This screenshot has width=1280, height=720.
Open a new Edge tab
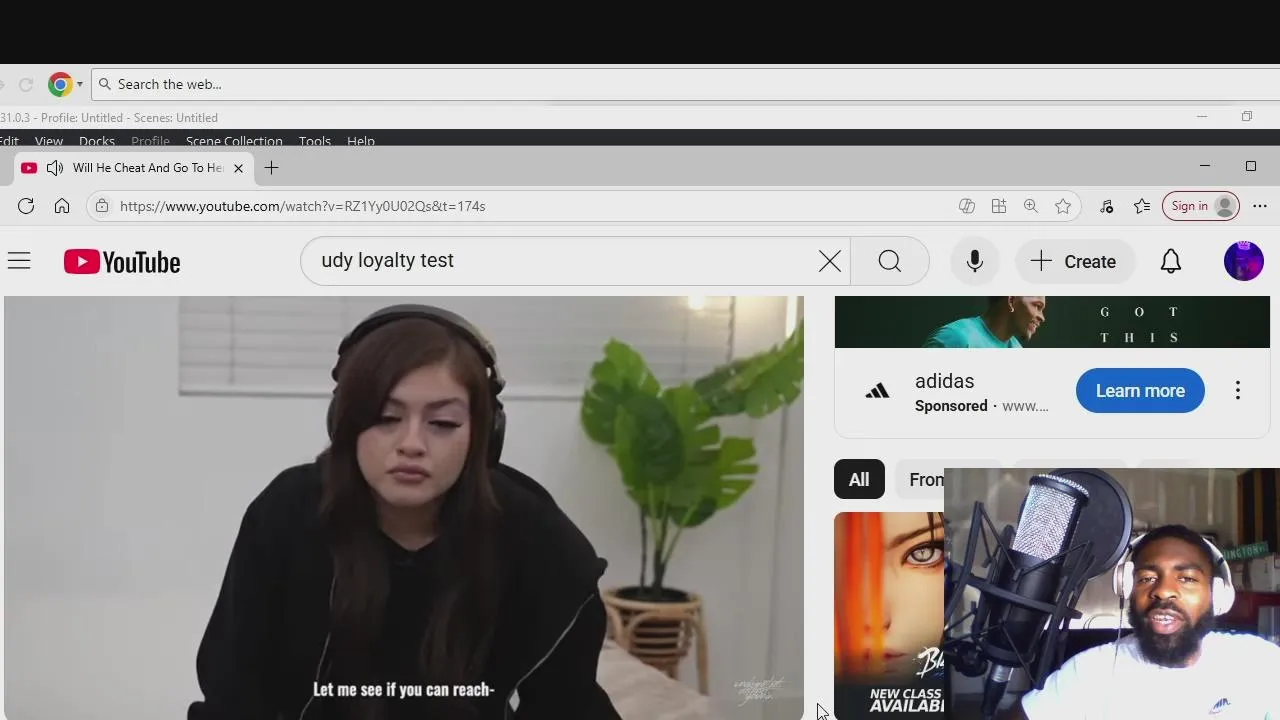271,168
